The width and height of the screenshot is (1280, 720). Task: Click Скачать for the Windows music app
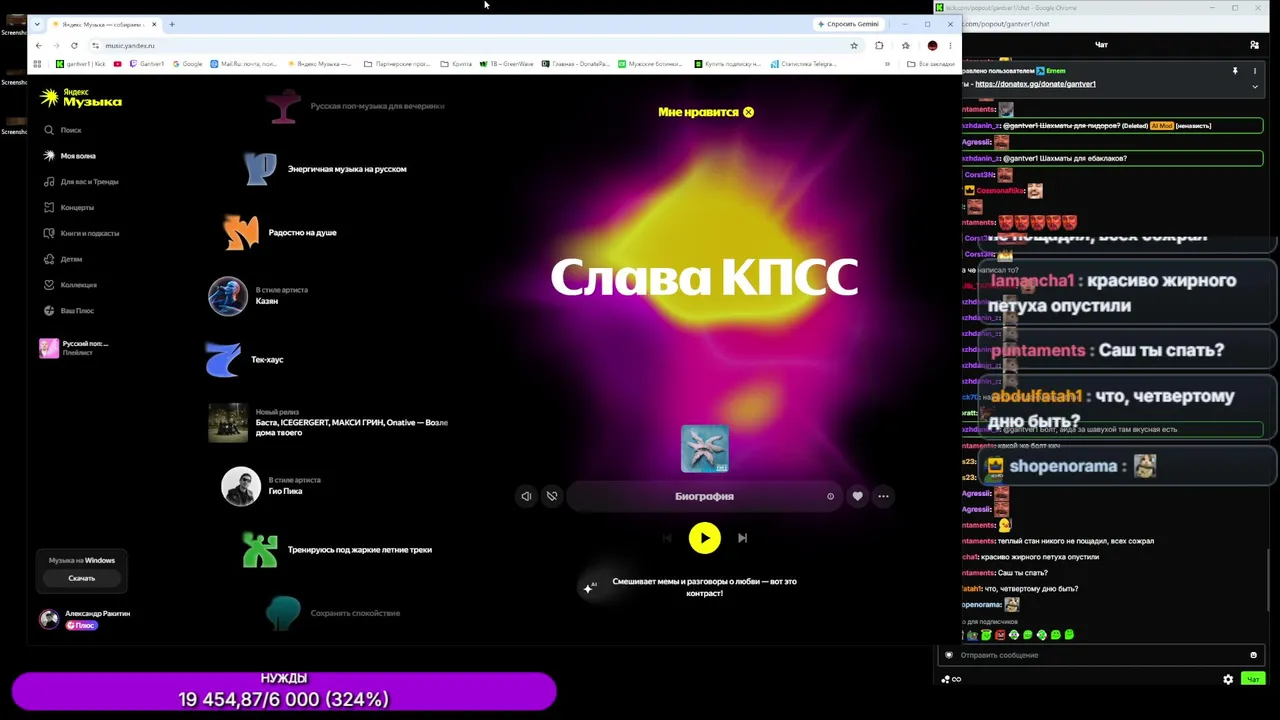(82, 578)
